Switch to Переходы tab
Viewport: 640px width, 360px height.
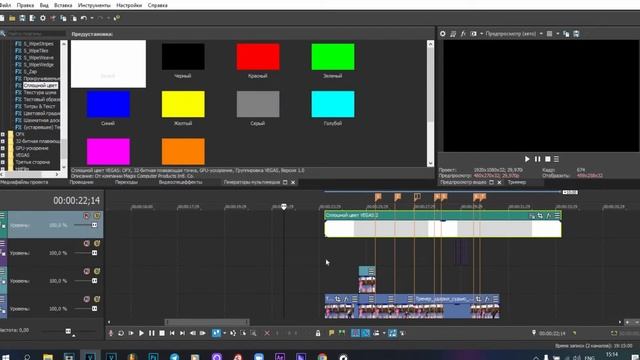126,182
